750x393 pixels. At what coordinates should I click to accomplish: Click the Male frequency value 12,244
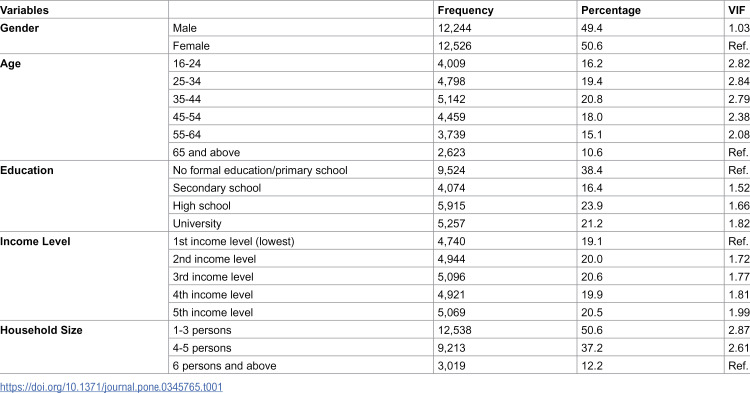coord(454,28)
